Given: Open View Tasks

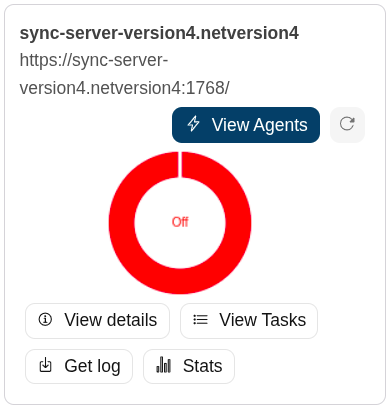Looking at the screenshot, I should (249, 321).
